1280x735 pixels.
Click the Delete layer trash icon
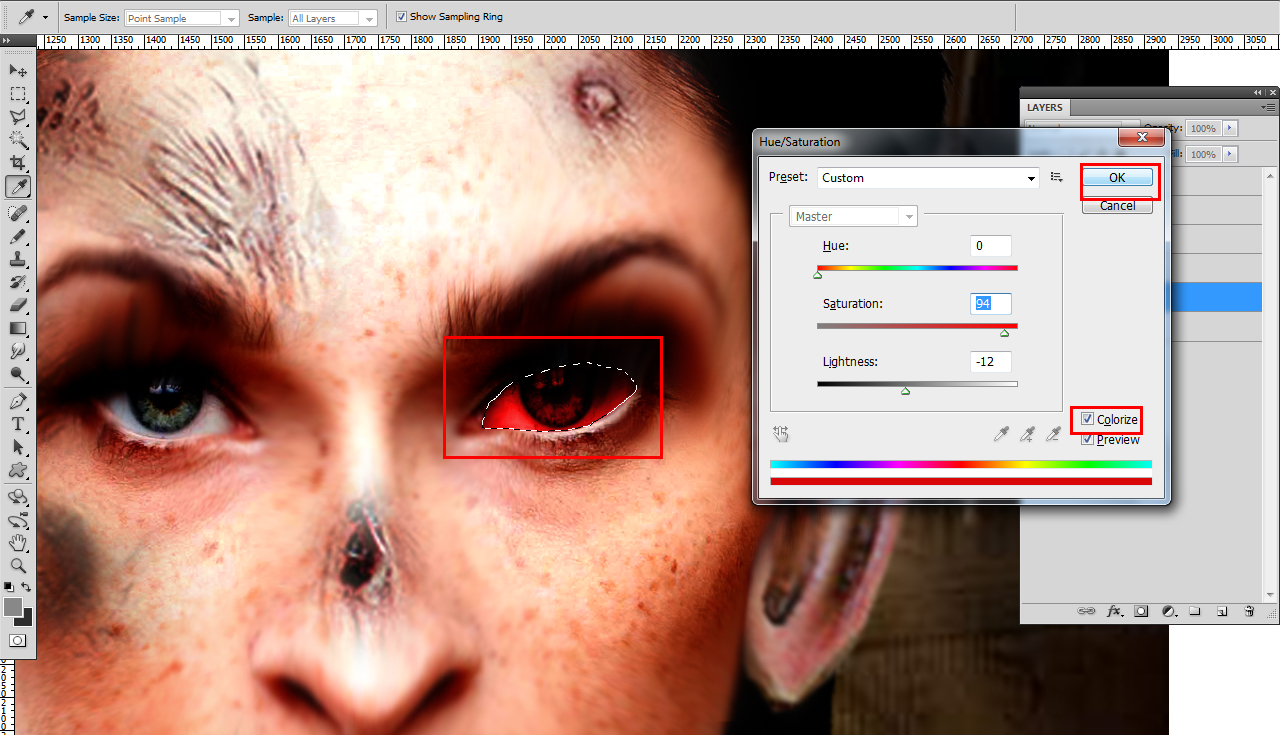click(1249, 611)
